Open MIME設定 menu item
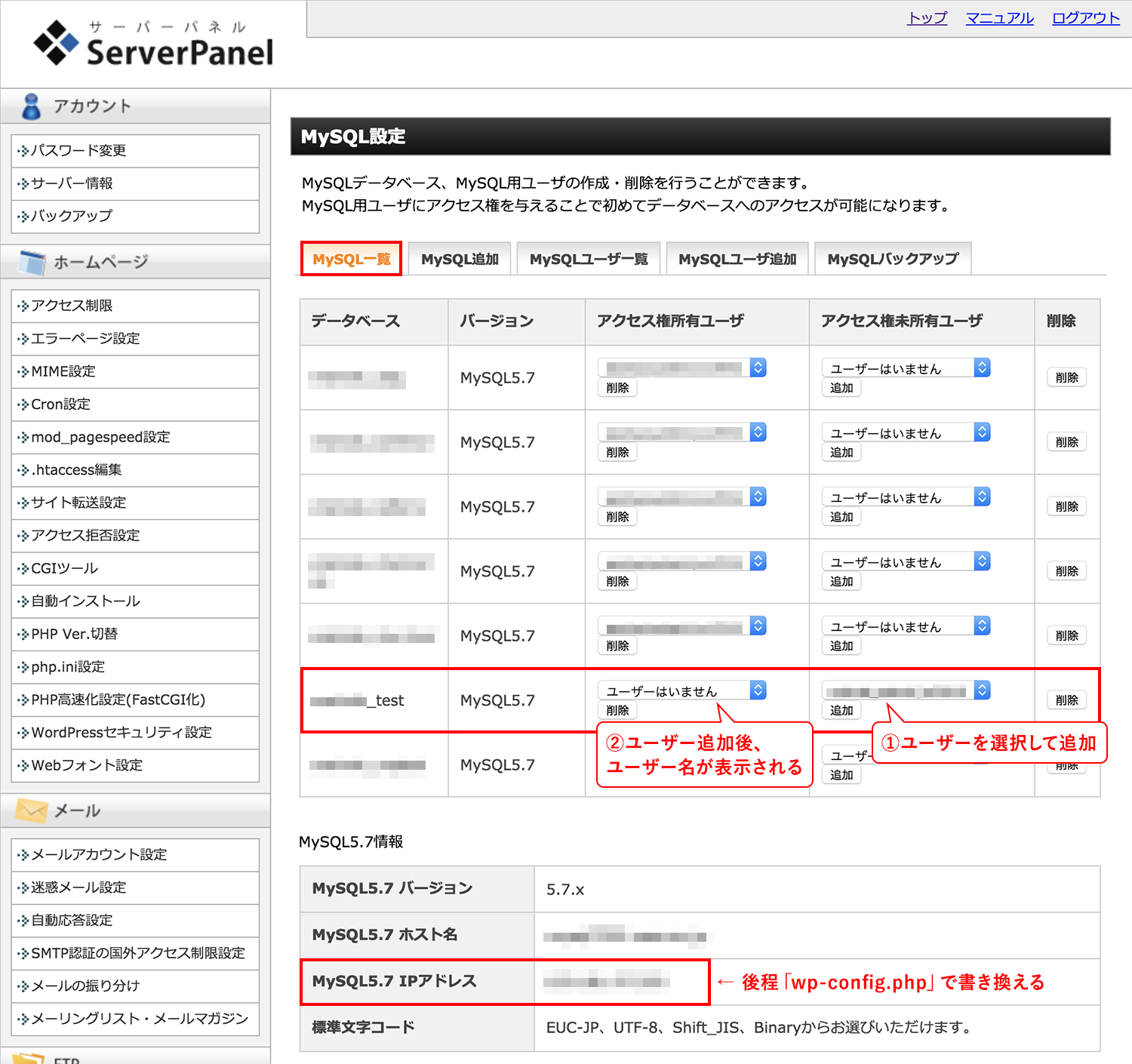The height and width of the screenshot is (1064, 1132). pos(136,371)
